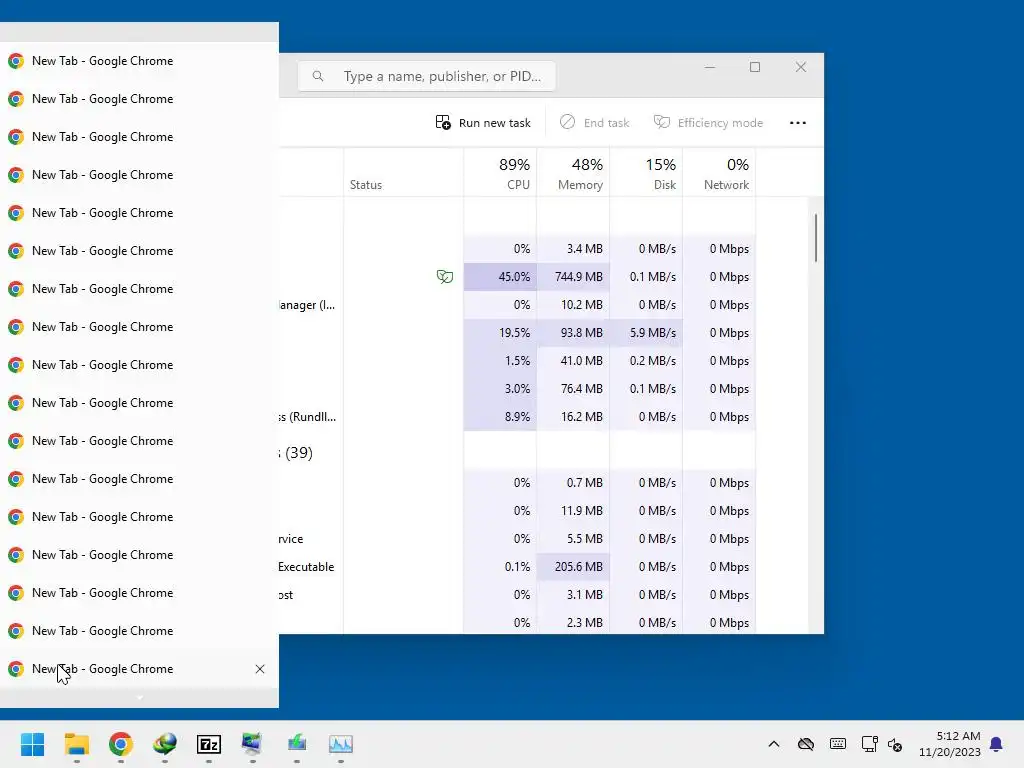The image size is (1024, 768).
Task: Select the 76.4 MB memory cell
Action: coord(573,389)
